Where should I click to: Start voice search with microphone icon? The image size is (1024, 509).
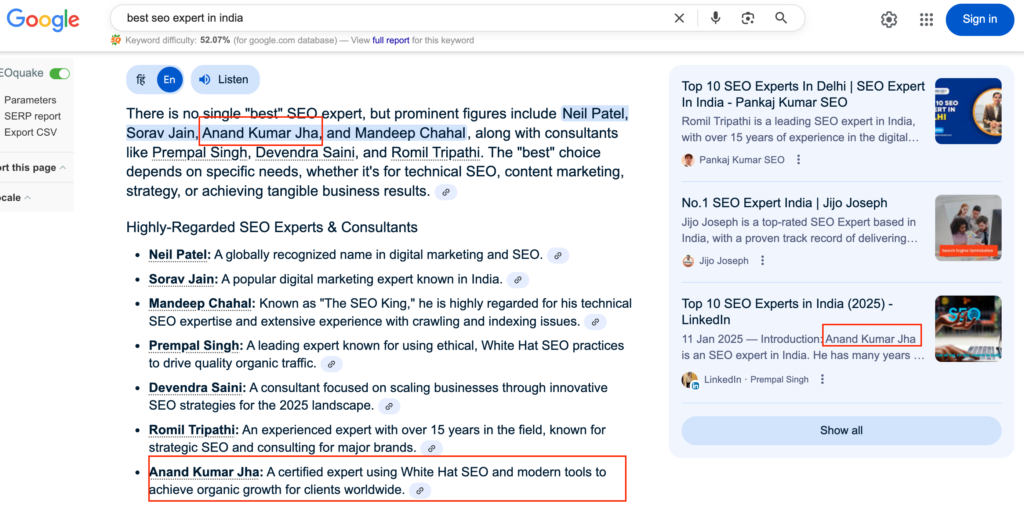(x=715, y=18)
